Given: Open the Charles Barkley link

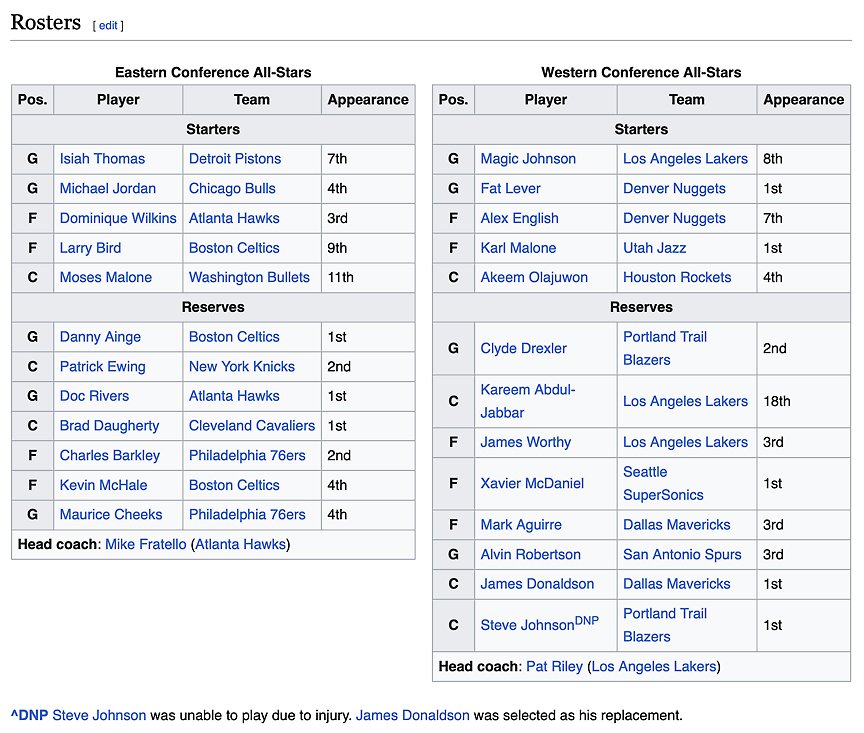Looking at the screenshot, I should point(110,455).
